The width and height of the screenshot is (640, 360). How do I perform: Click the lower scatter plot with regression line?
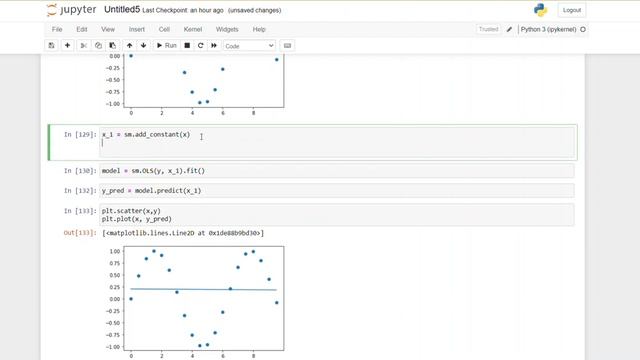[196, 302]
